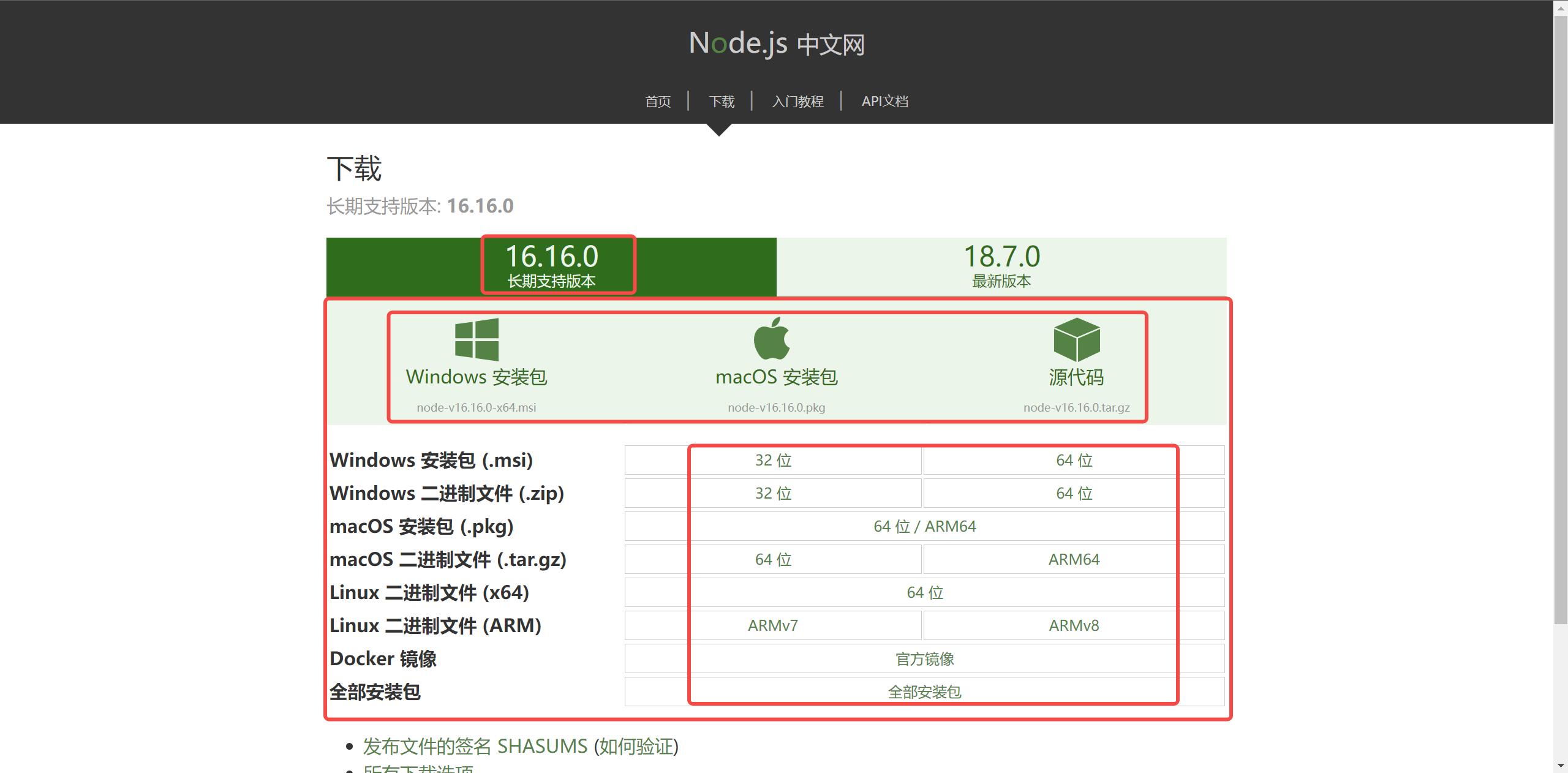The width and height of the screenshot is (1568, 773).
Task: Download the Windows .zip 64 位 binary
Action: 1074,493
